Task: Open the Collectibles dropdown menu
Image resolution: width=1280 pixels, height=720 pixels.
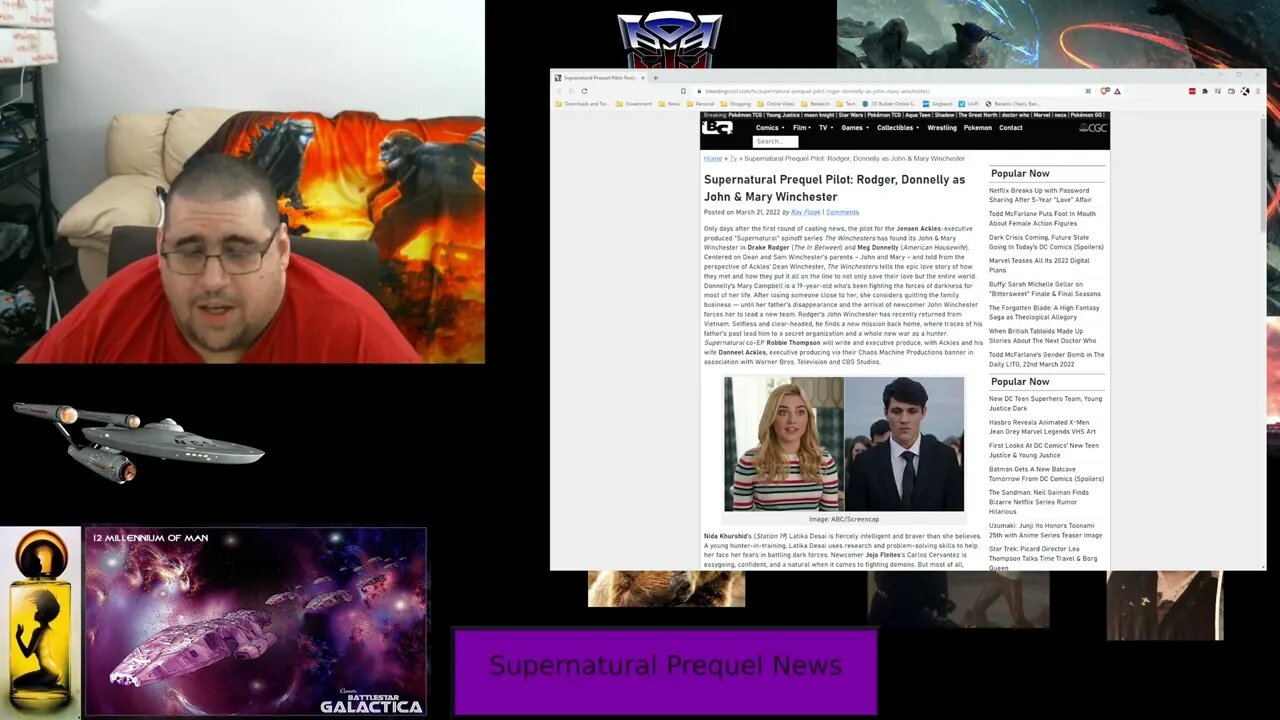Action: coord(900,128)
